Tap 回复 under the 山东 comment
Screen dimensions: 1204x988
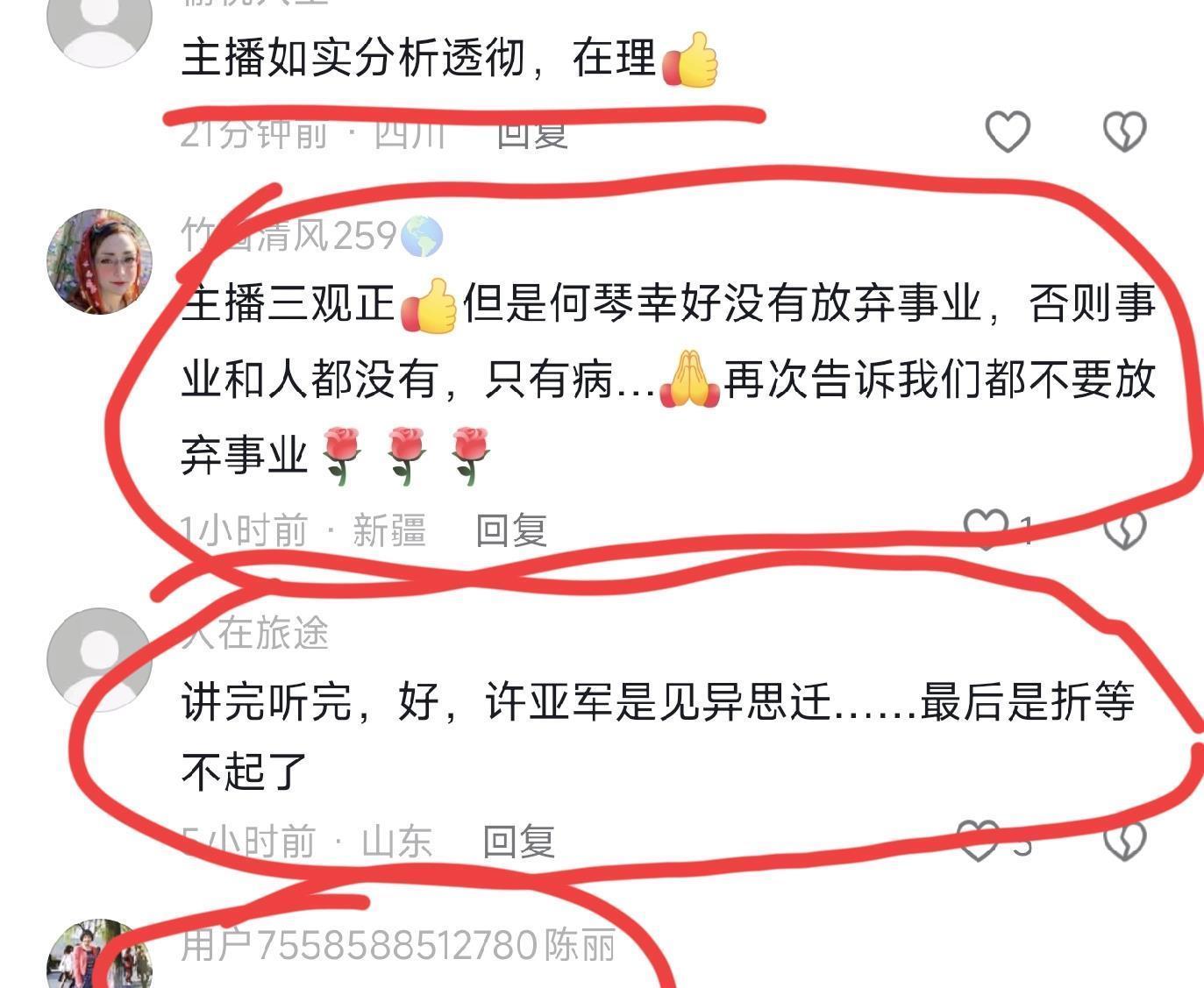519,842
